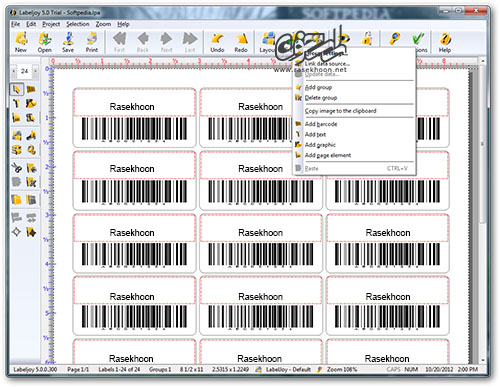Click the magnifier key toolbar icon
Screen dimensions: 500x387
coord(395,39)
